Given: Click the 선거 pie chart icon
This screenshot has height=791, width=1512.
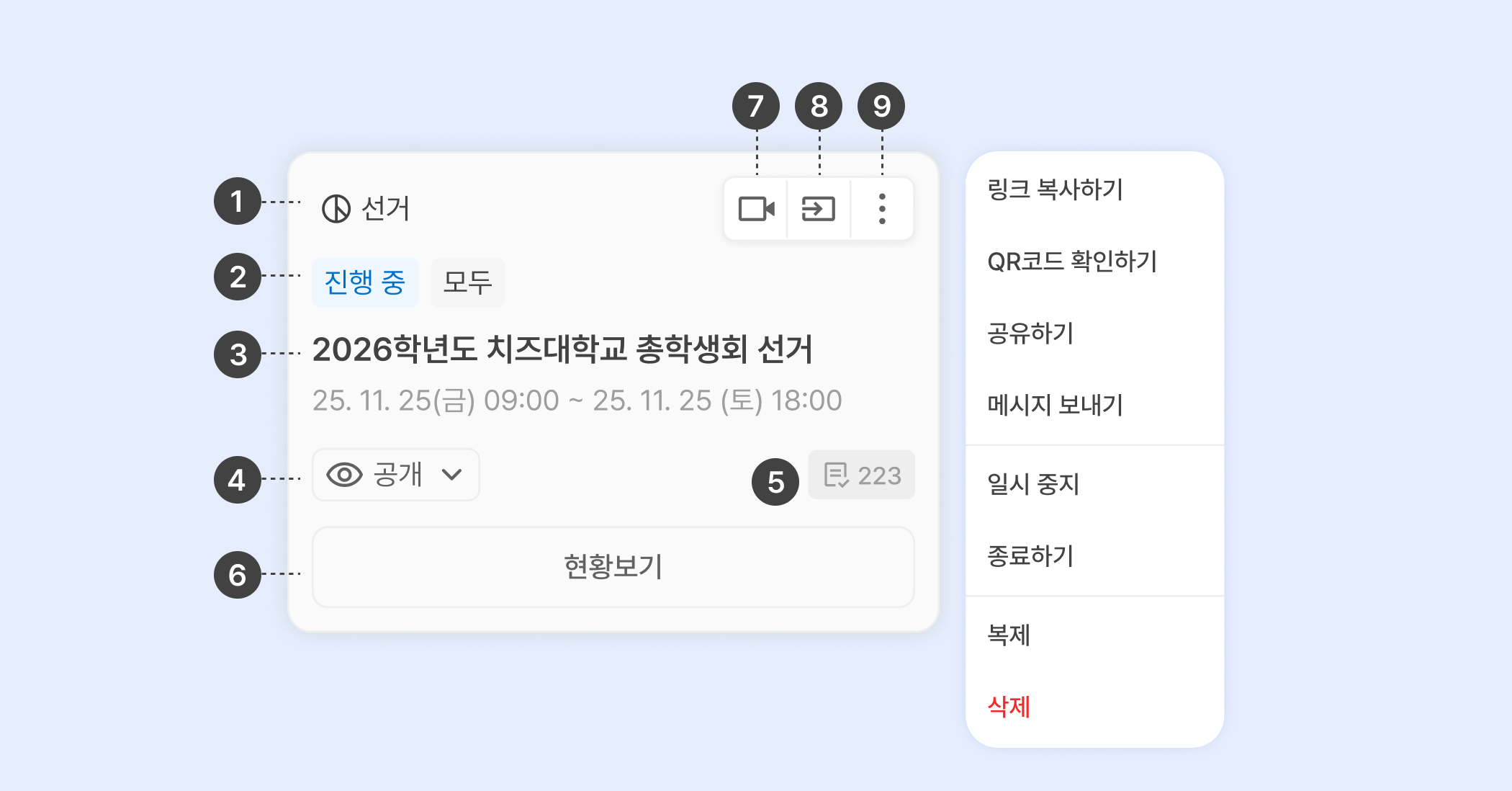Looking at the screenshot, I should [336, 209].
